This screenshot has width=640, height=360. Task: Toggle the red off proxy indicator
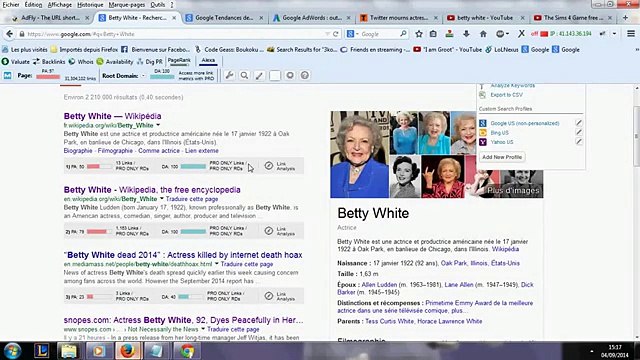[539, 34]
